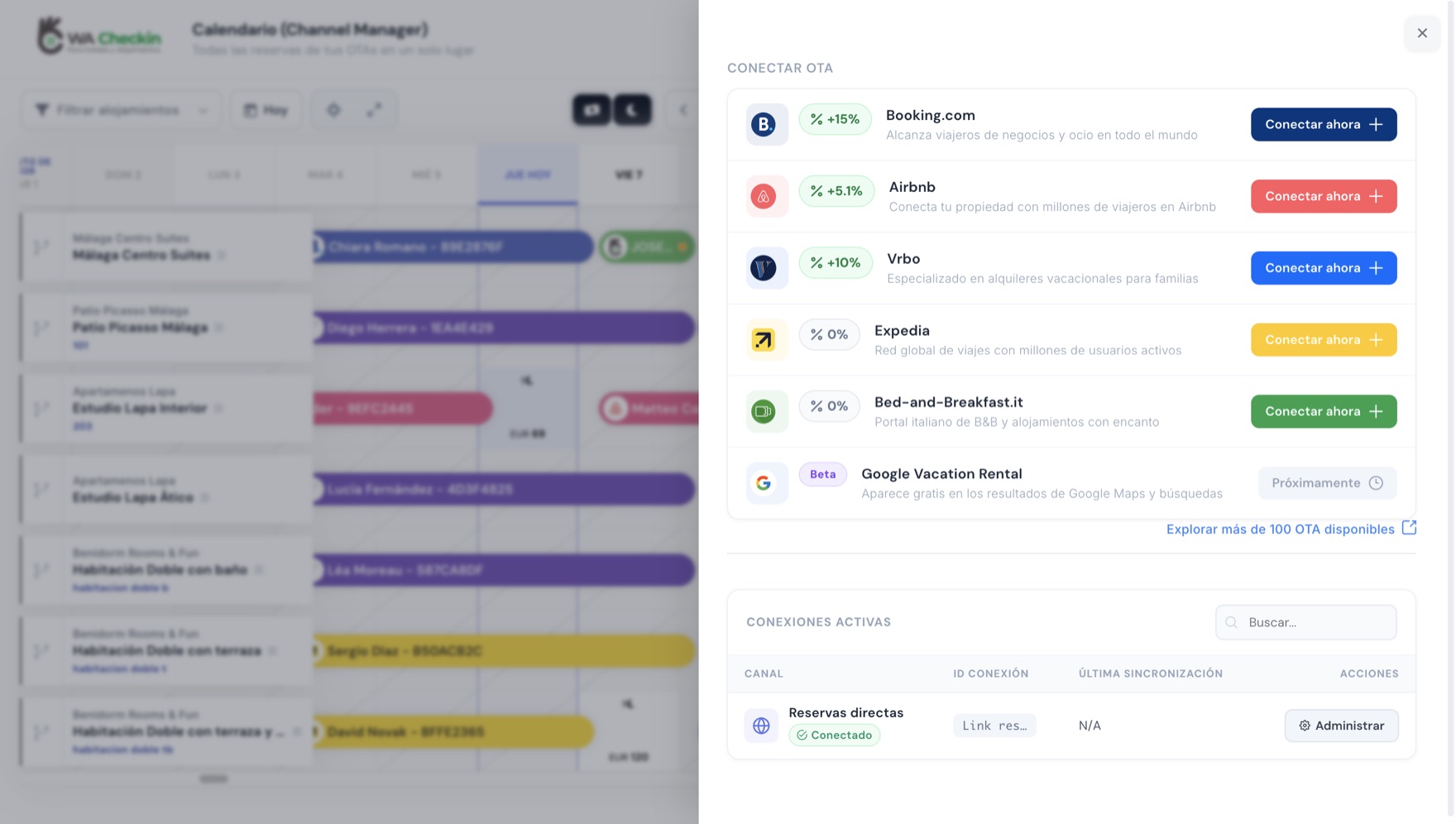Select the VIE 7 day column header

pyautogui.click(x=629, y=175)
